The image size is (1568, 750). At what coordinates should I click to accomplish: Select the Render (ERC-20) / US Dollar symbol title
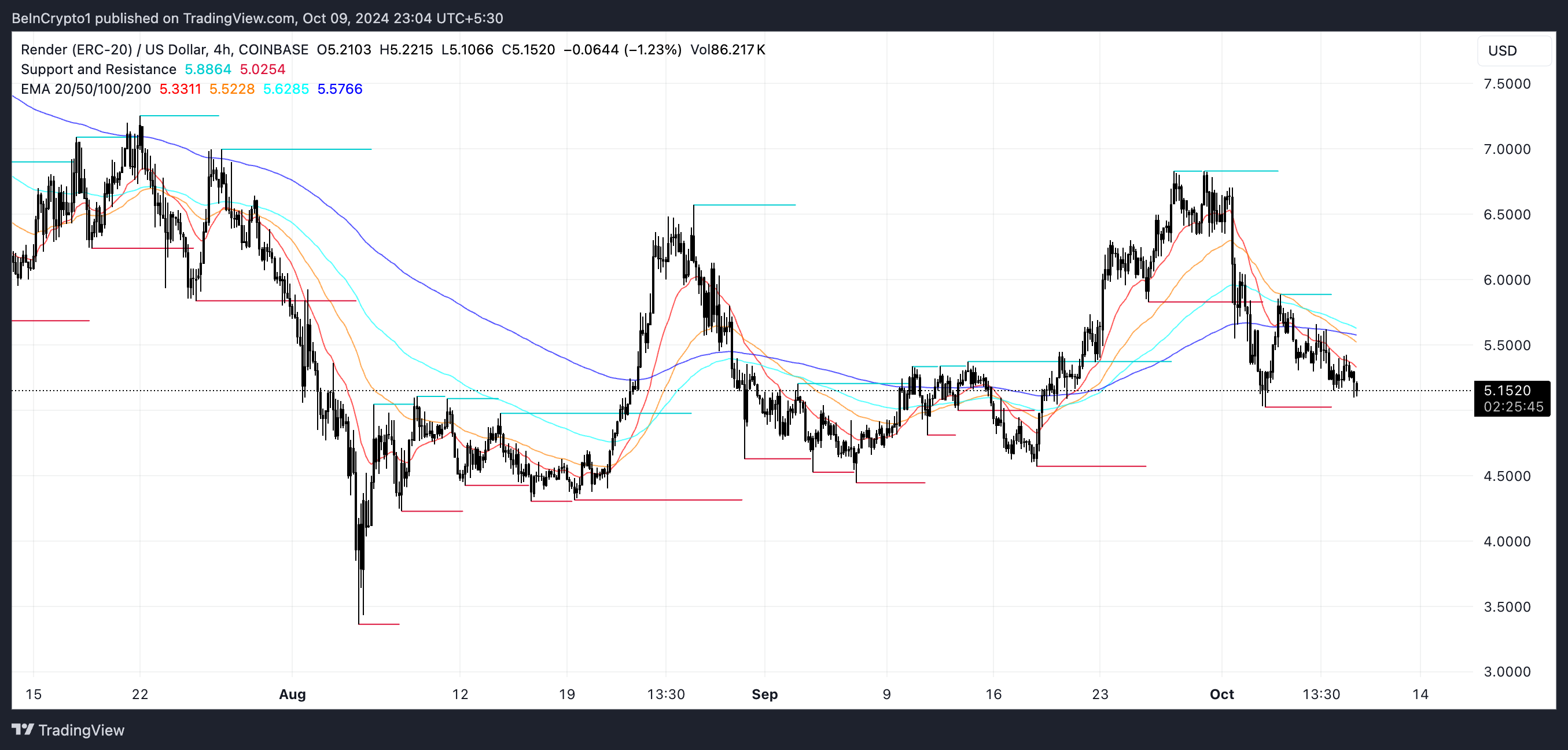pos(164,50)
